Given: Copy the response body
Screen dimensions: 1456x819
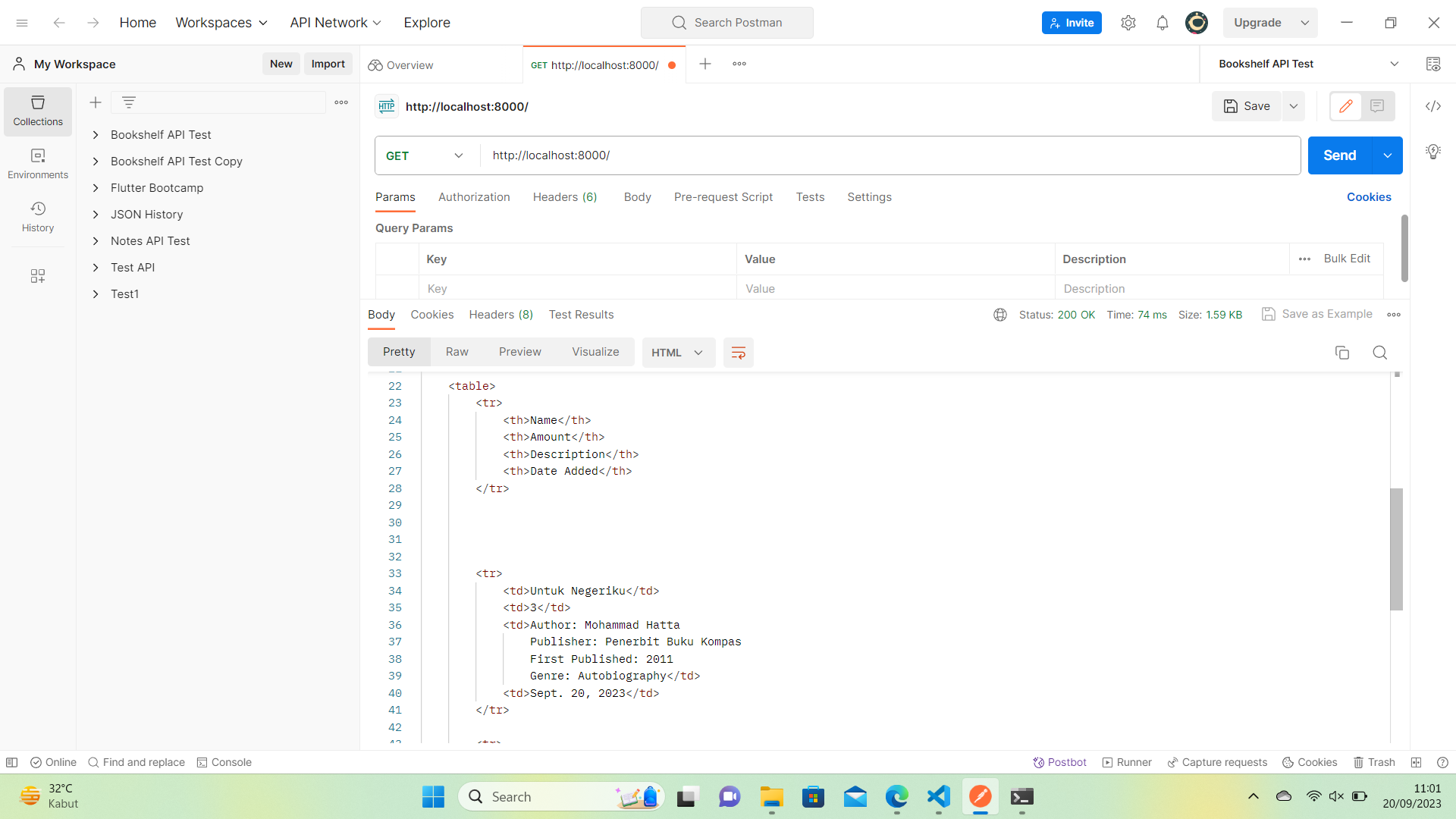Looking at the screenshot, I should tap(1342, 353).
